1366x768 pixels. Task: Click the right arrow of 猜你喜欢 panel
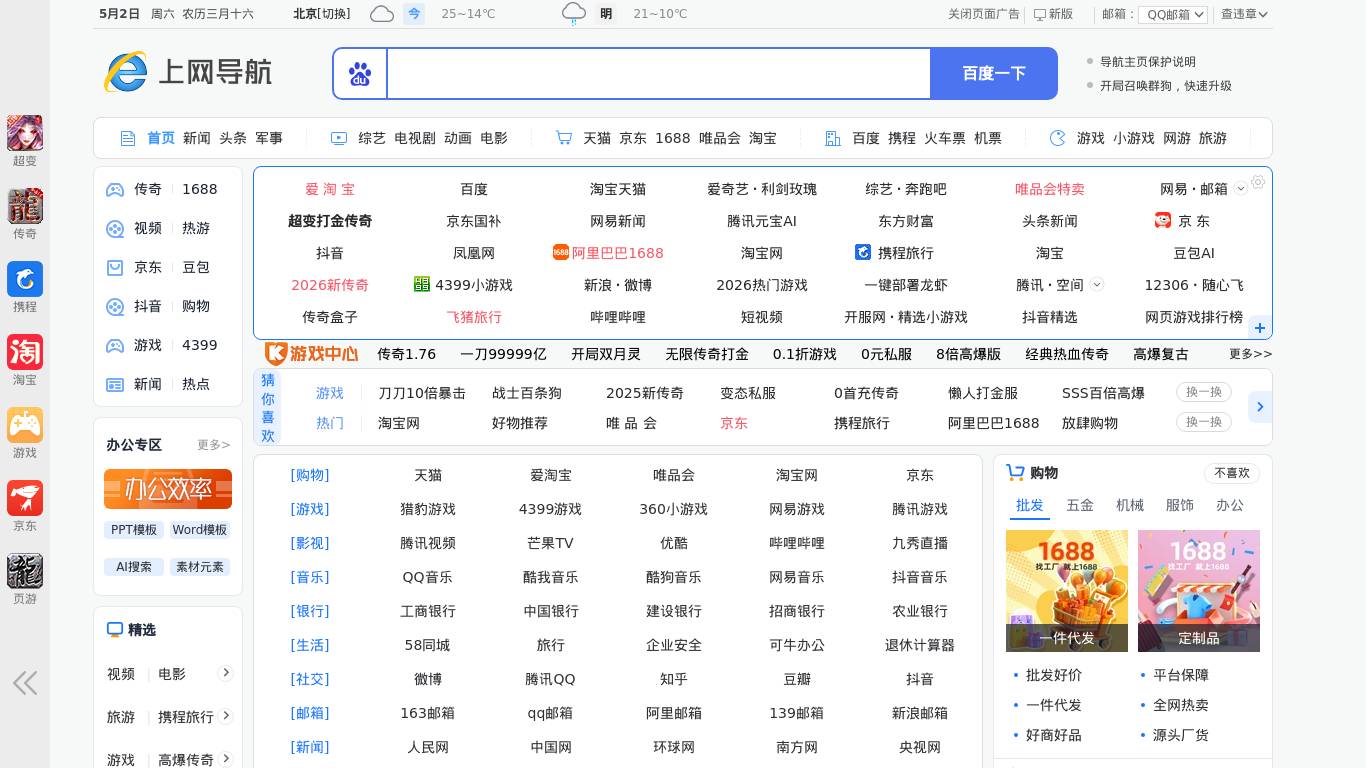(1260, 407)
